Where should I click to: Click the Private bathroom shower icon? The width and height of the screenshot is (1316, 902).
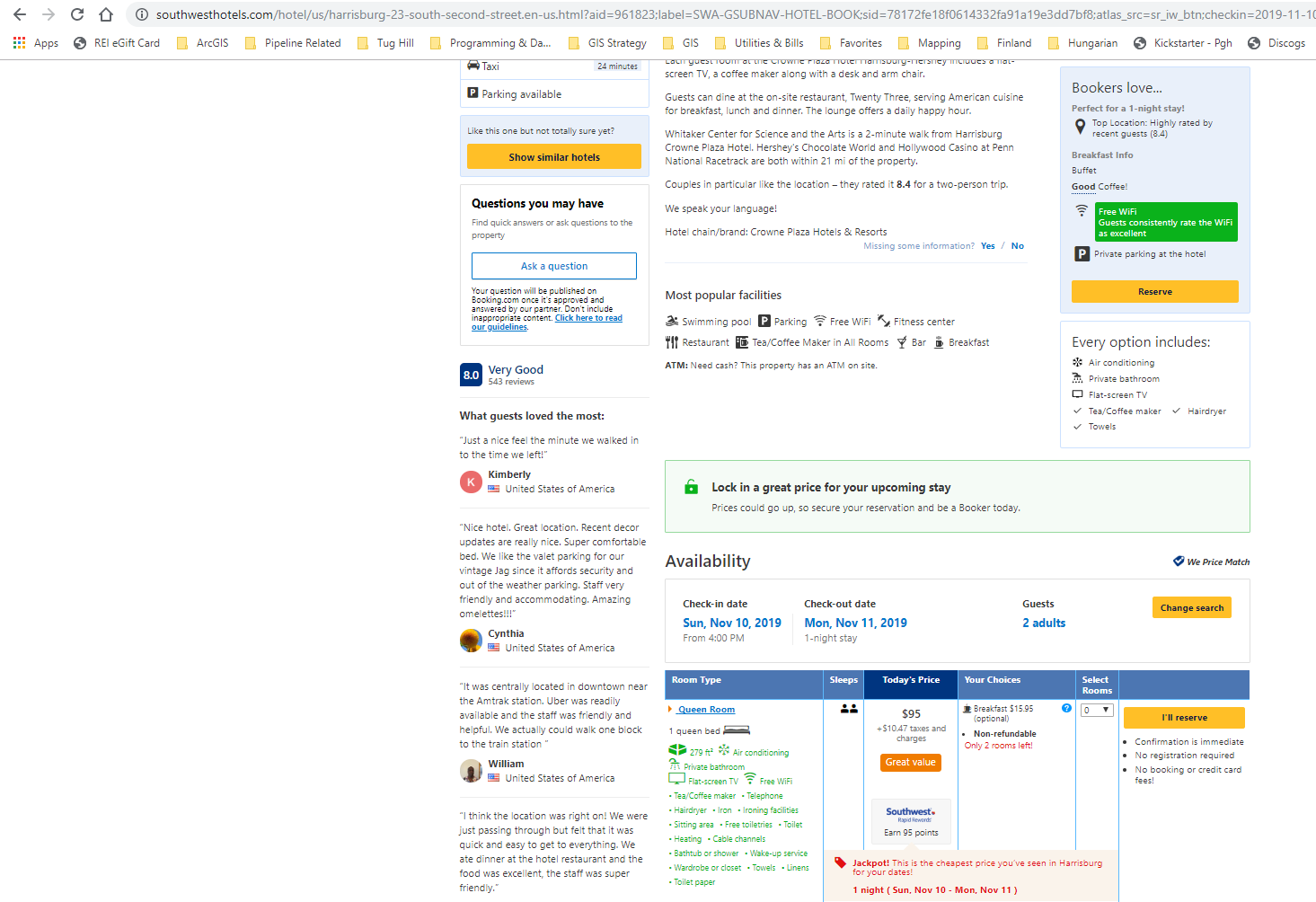pyautogui.click(x=1078, y=378)
